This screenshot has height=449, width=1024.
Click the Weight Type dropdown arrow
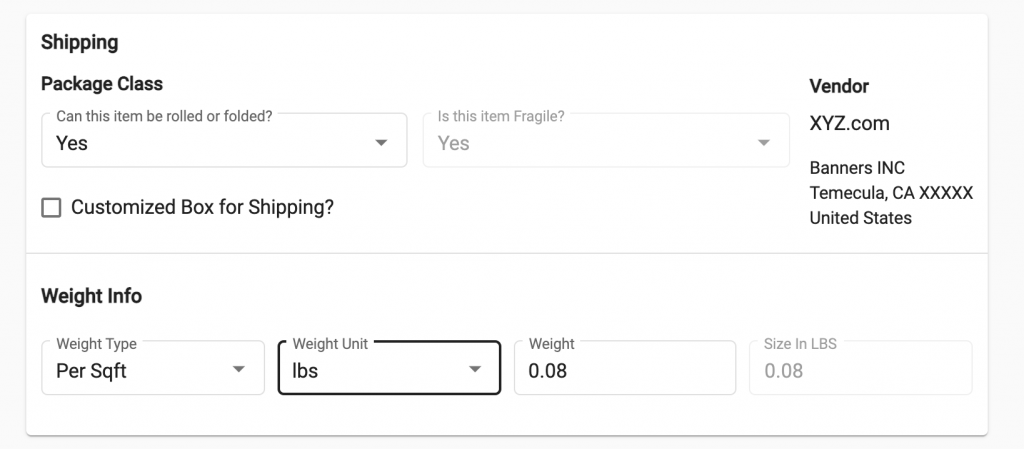tap(239, 370)
